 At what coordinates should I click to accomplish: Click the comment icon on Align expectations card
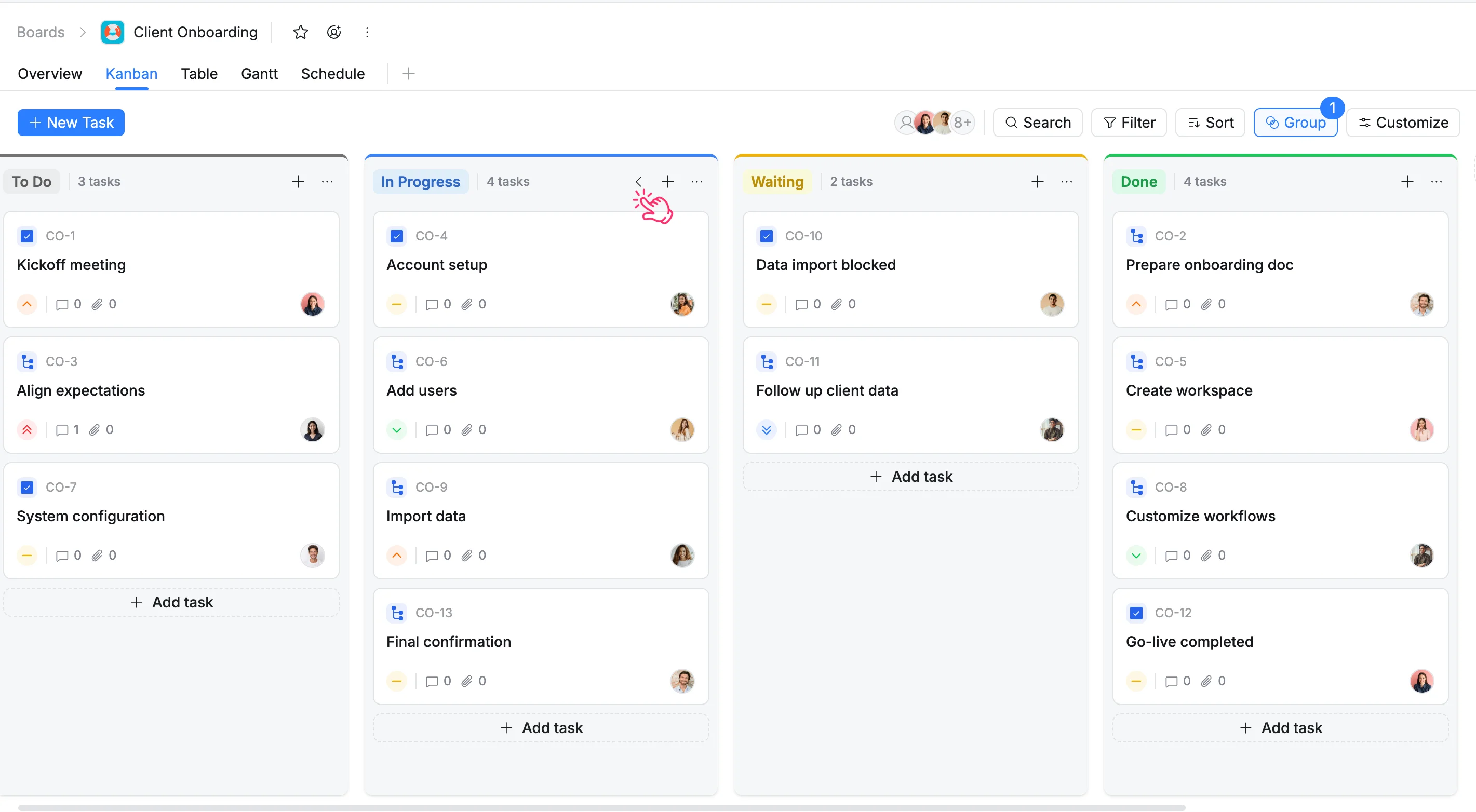62,430
